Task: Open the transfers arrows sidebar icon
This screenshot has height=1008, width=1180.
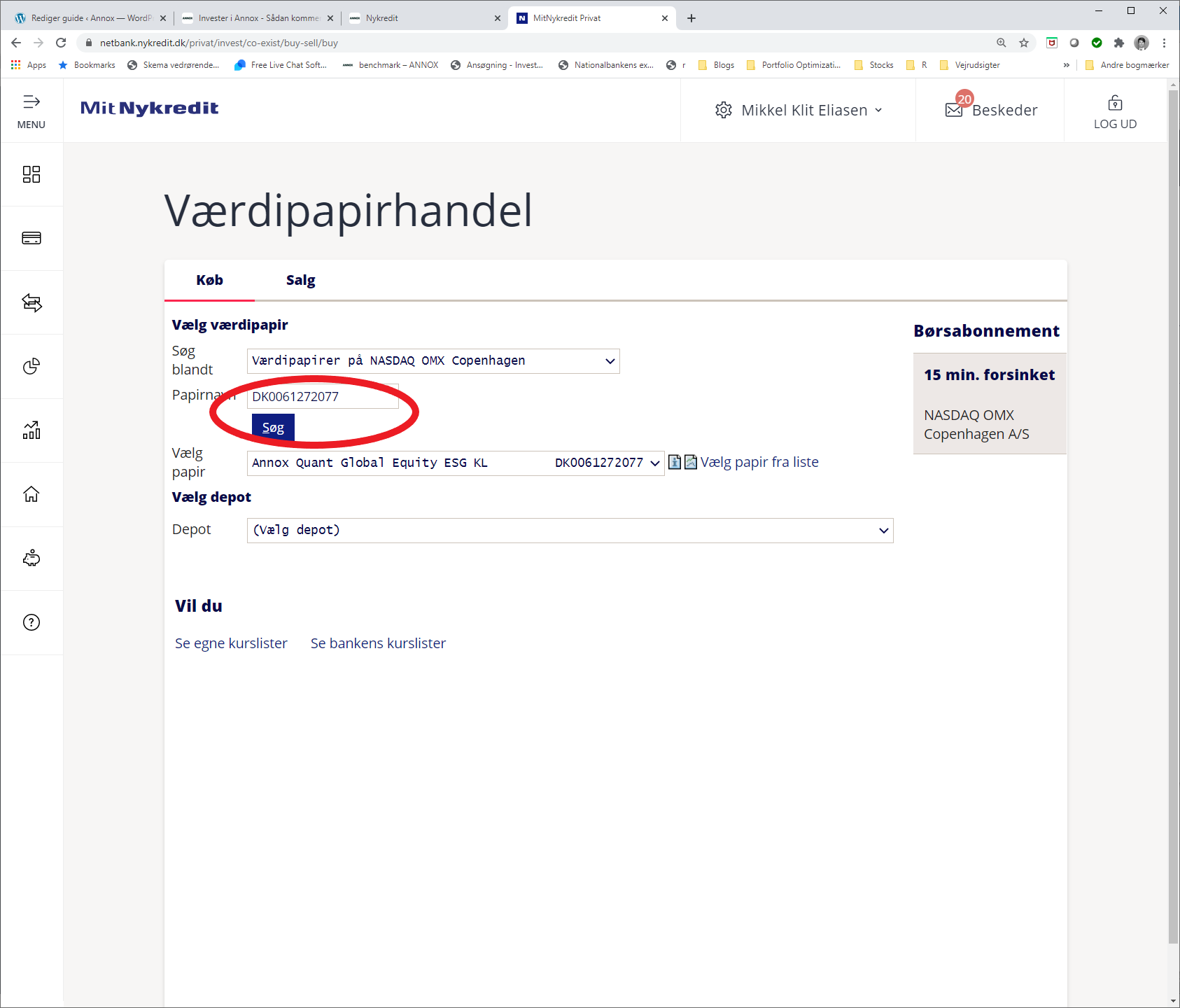Action: point(31,302)
